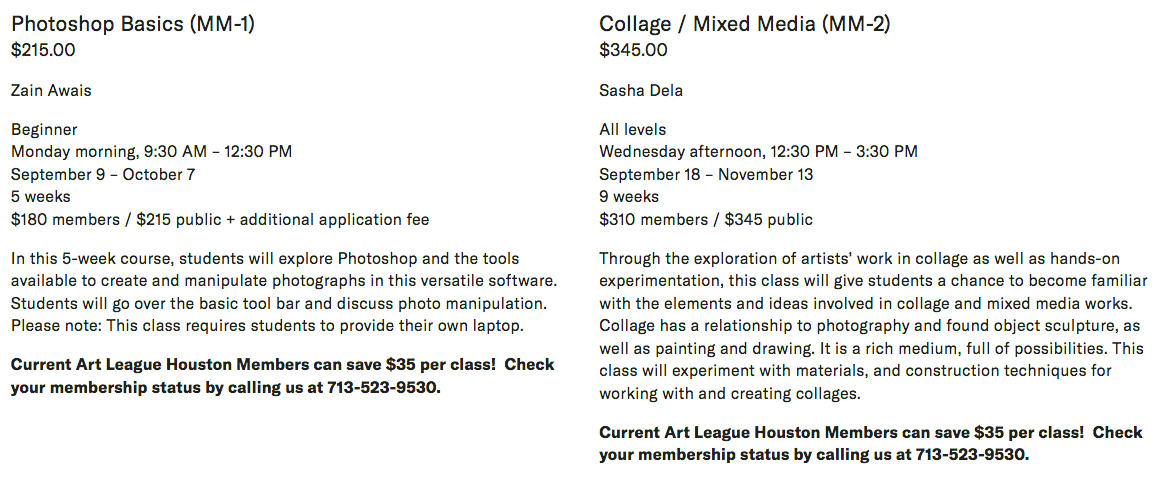Click the 5 weeks duration text
Screen dimensions: 1160x490
point(41,197)
